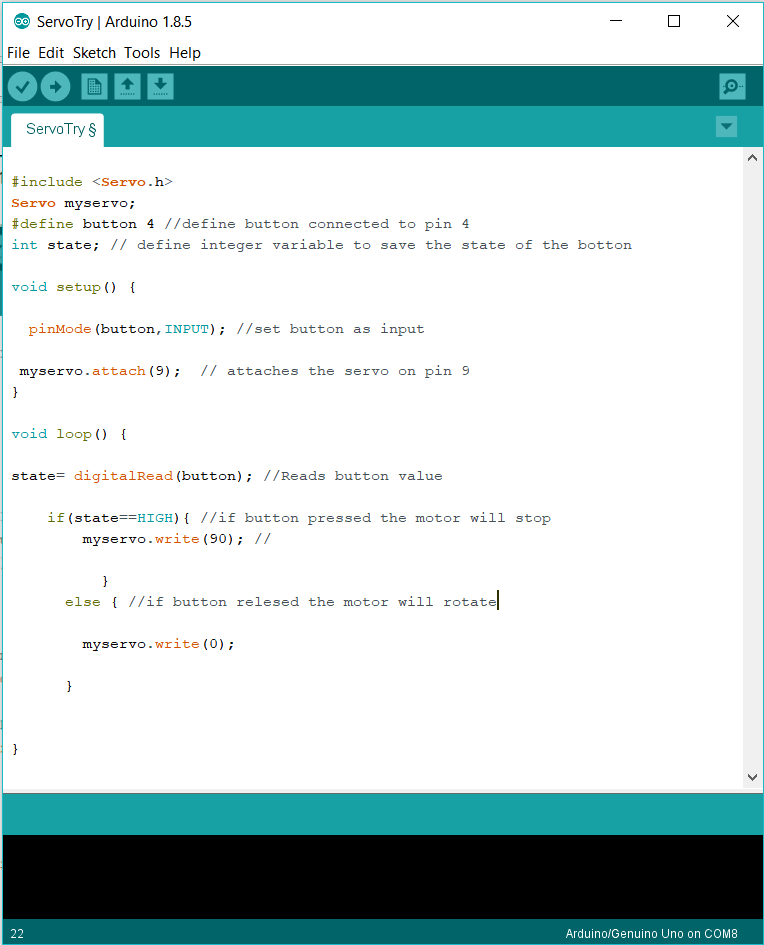
Task: Click the line number 22 in status bar
Action: 17,934
